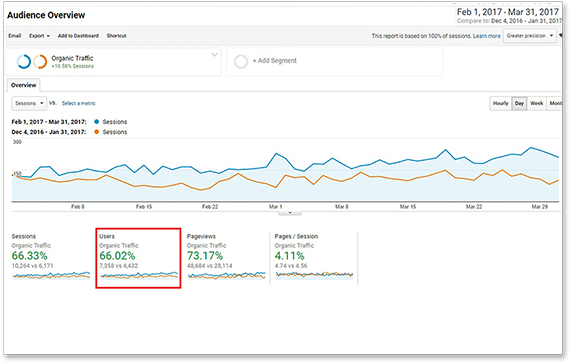Click the blue Sessions legend dot

96,122
